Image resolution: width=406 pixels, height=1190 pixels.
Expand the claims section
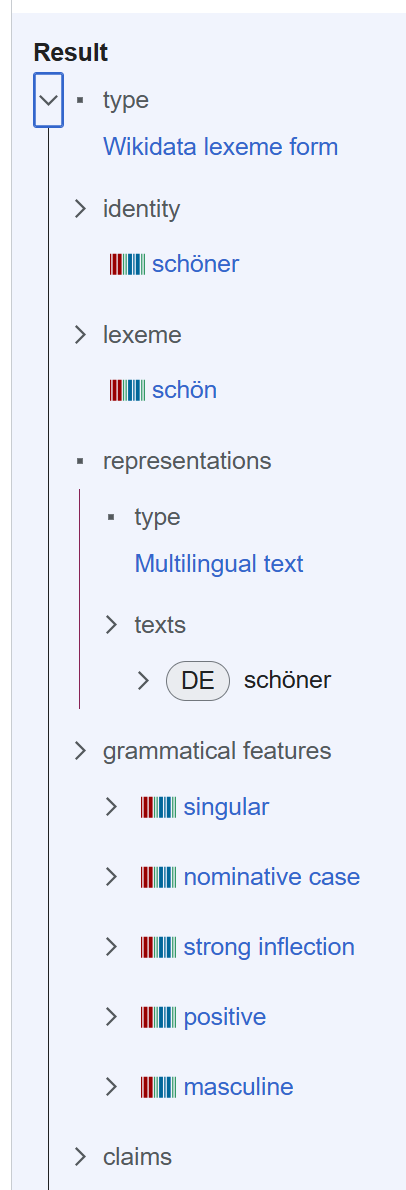point(80,1157)
